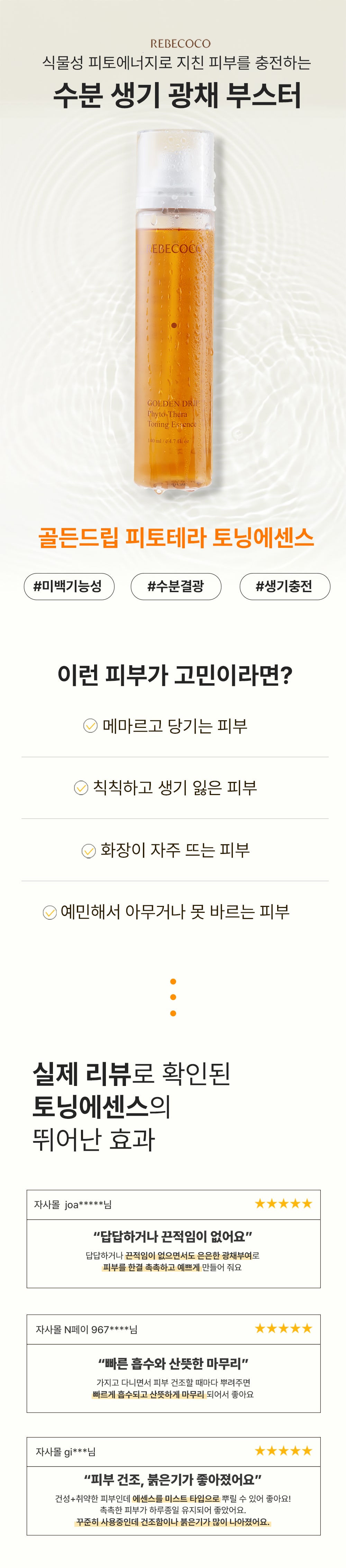Click the five-star rating on N페이 967**** review

pos(283,1328)
